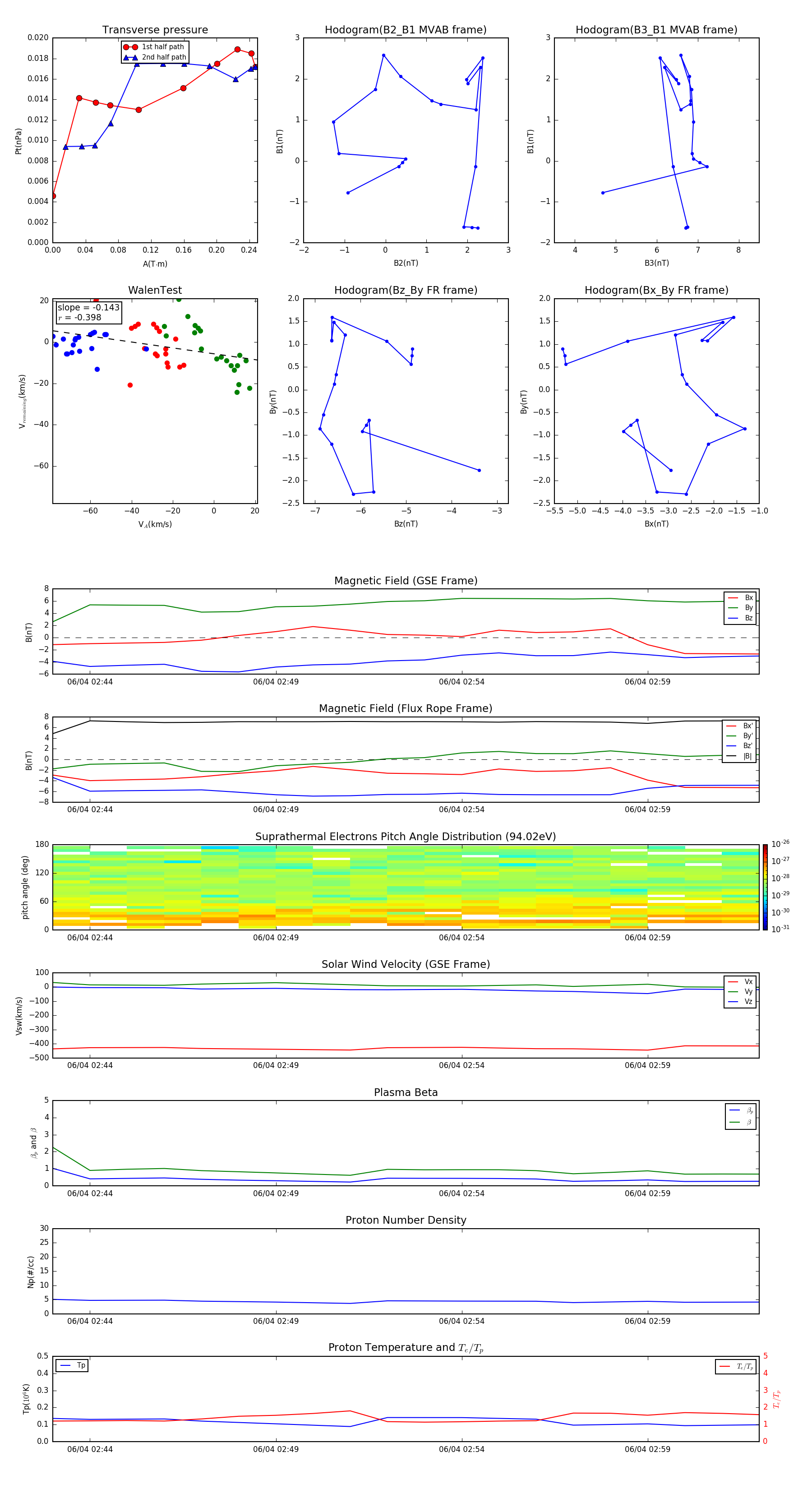Screen dimensions: 812x1489
Task: Click the 'WalenTest' plot title
Action: click(x=155, y=290)
